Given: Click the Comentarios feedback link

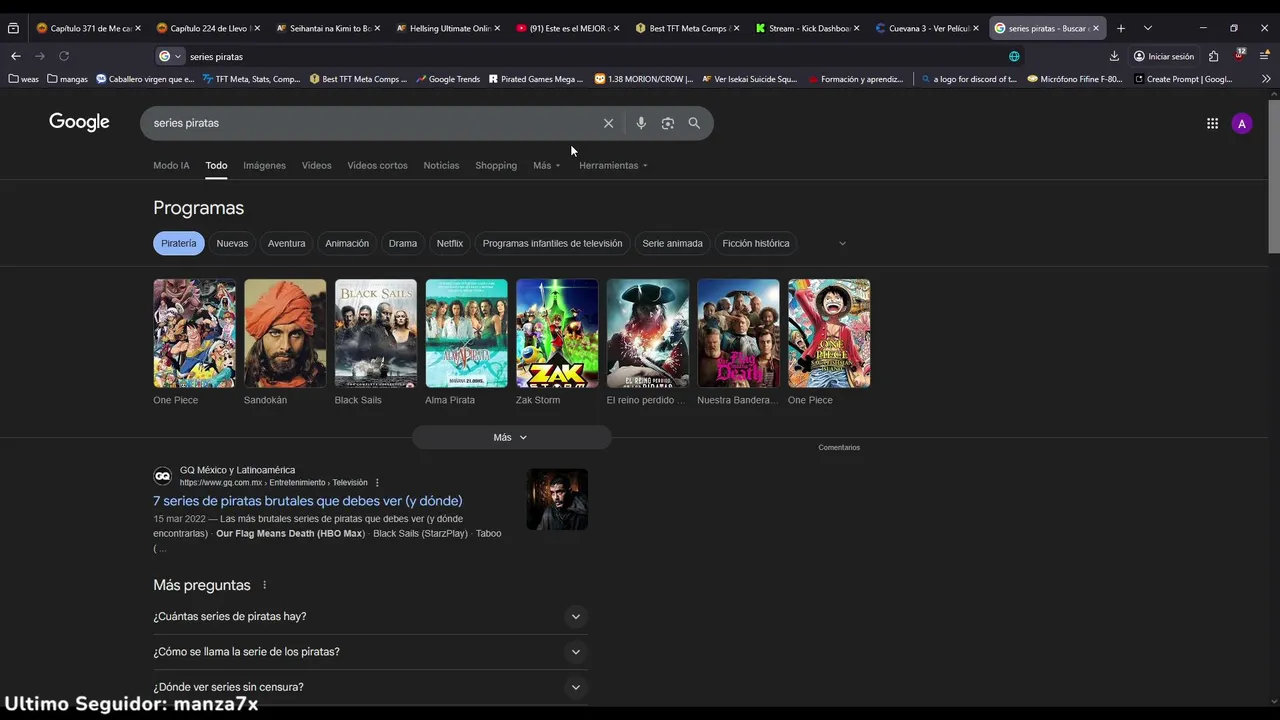Looking at the screenshot, I should [x=839, y=447].
